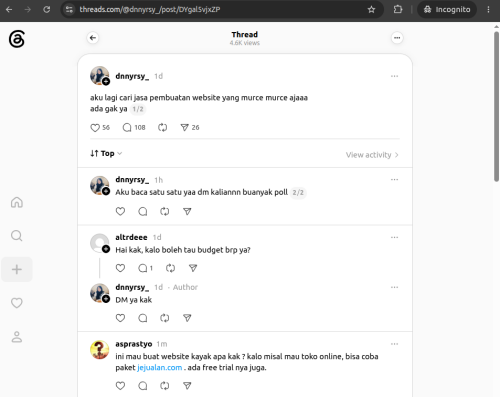Open more options on altrdeee's comment

coord(394,237)
